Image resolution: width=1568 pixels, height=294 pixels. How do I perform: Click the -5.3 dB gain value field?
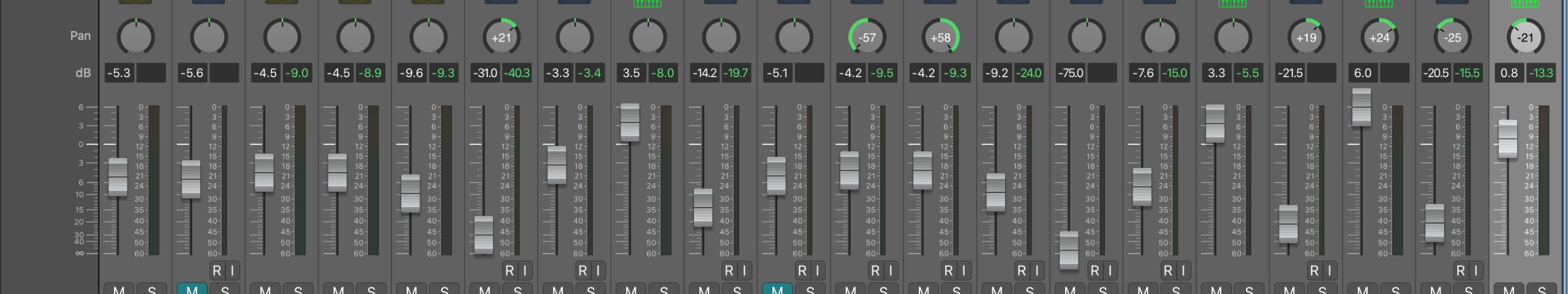pyautogui.click(x=119, y=73)
